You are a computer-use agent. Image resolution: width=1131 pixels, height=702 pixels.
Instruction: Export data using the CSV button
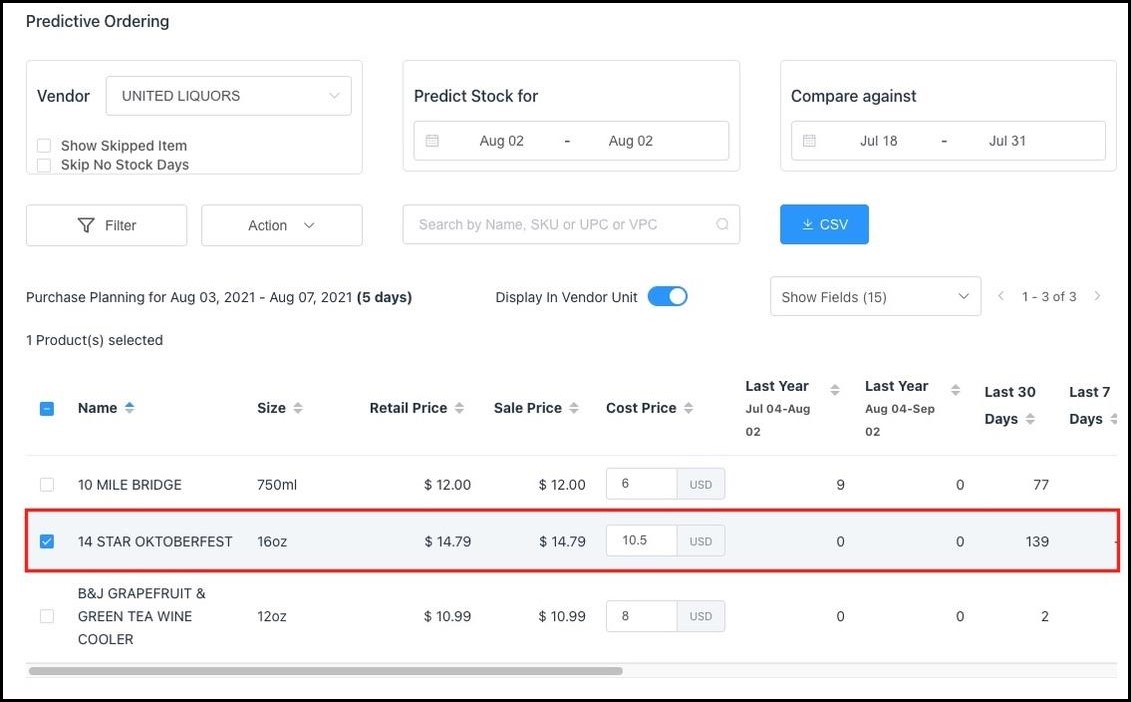click(824, 224)
